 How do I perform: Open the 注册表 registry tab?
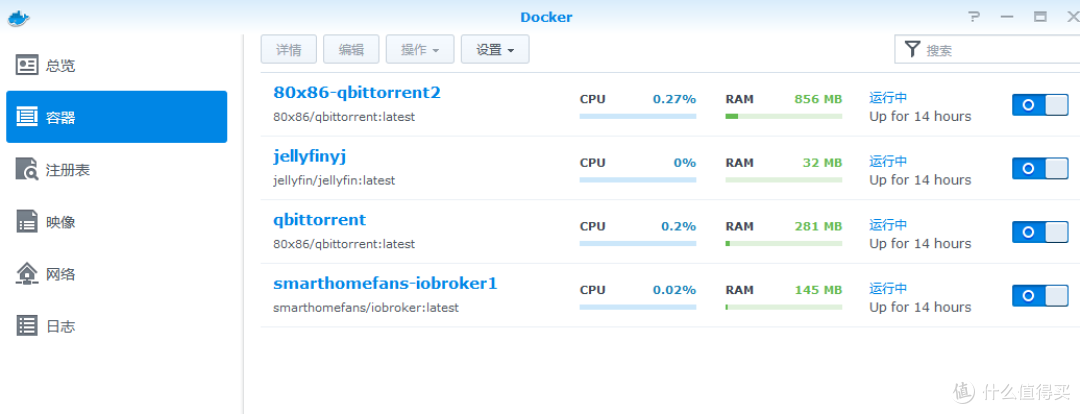pos(116,169)
